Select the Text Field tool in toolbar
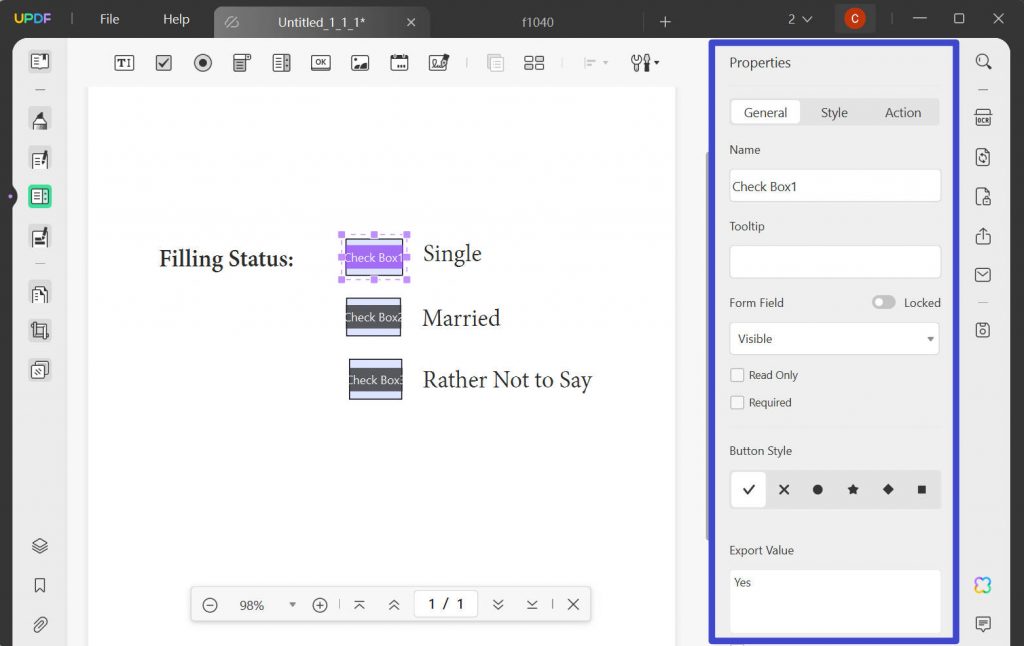The height and width of the screenshot is (646, 1024). tap(124, 63)
